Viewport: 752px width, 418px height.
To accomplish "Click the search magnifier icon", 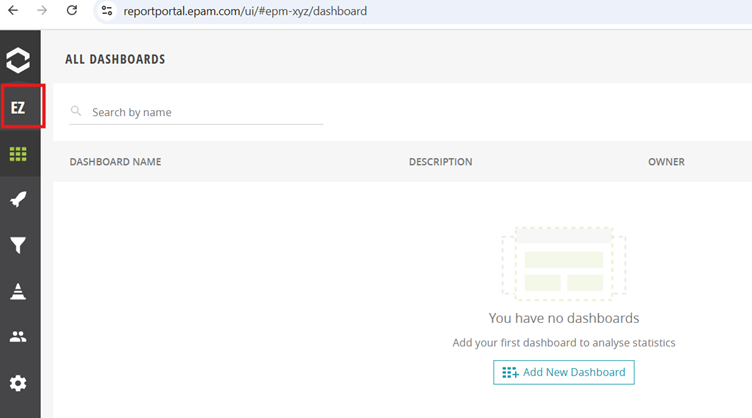I will pos(76,111).
